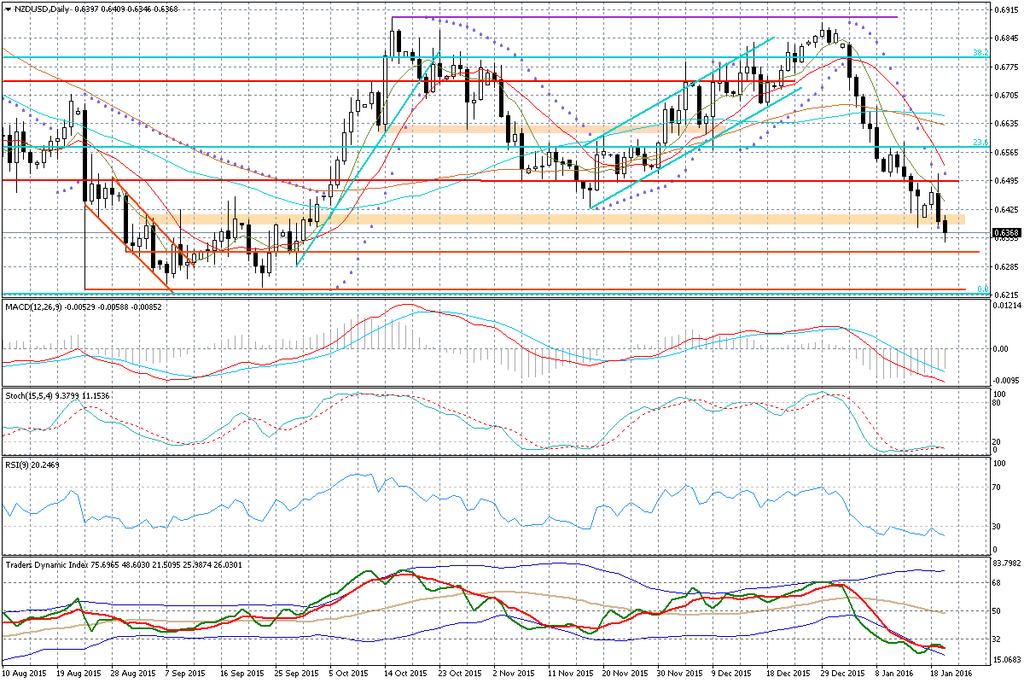Click the 16 Sep 2015 date label
1024x683 pixels.
click(x=242, y=673)
